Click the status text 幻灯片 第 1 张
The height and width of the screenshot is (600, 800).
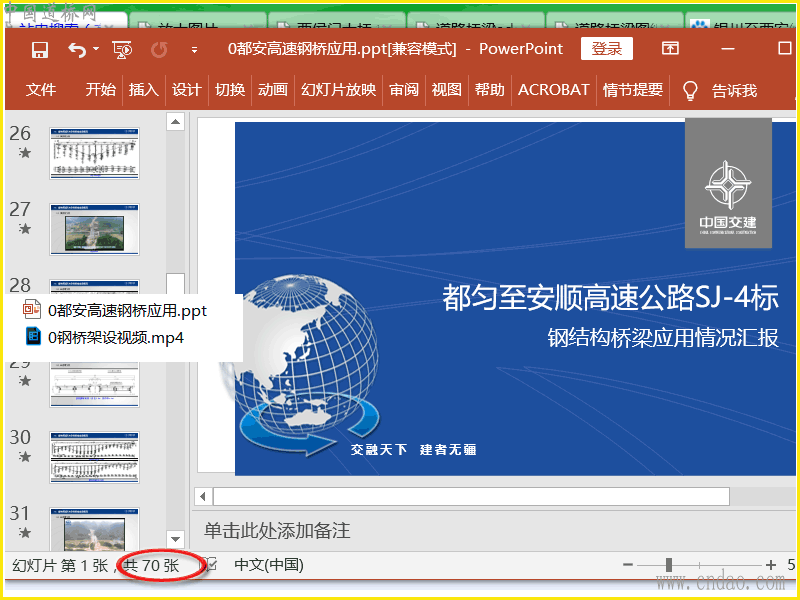tap(60, 565)
